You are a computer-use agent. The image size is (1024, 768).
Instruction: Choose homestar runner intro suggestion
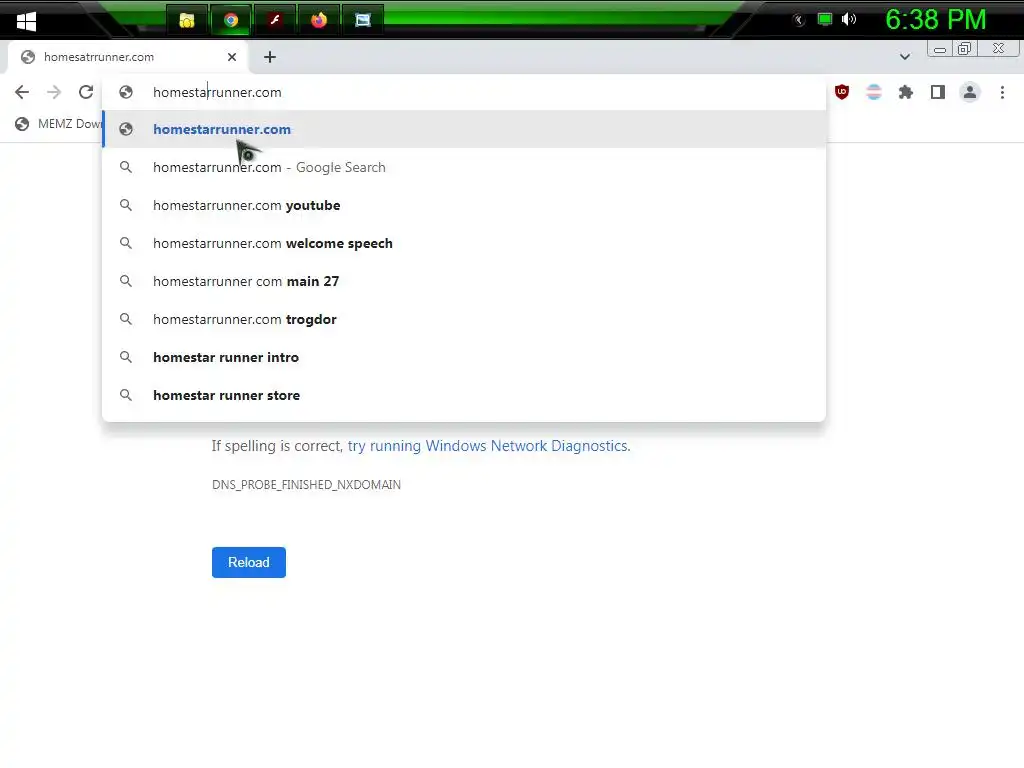click(x=464, y=357)
